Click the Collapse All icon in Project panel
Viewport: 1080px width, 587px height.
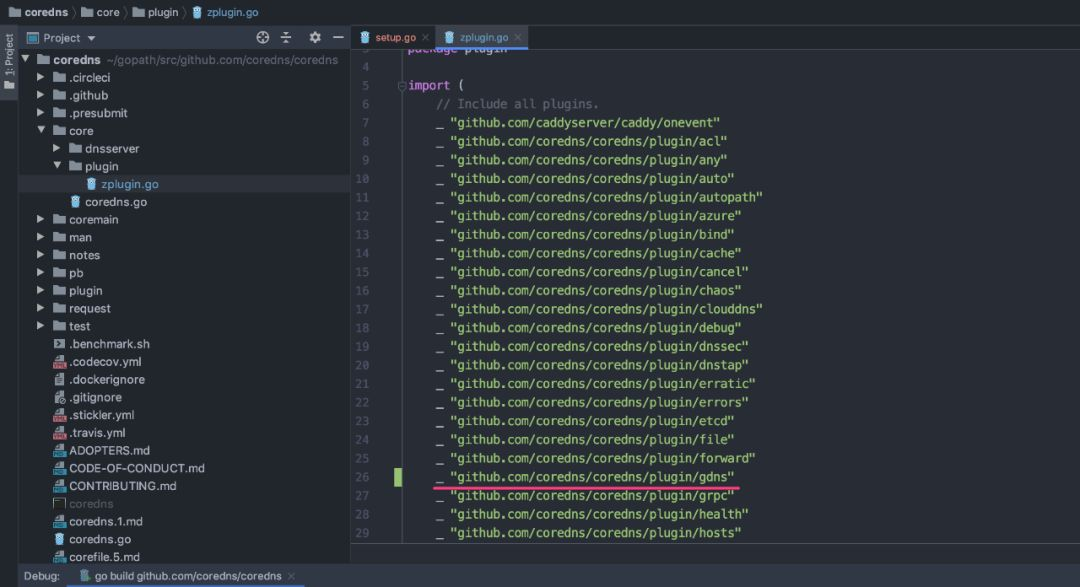point(286,38)
